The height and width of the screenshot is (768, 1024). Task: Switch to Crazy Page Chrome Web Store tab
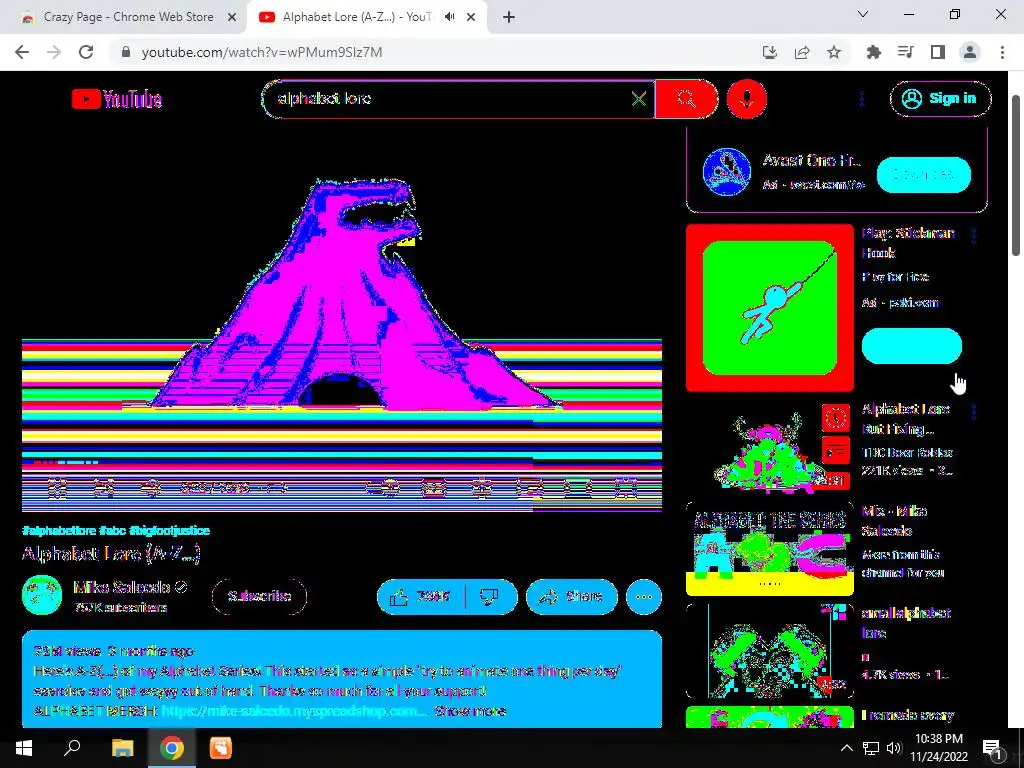click(128, 17)
